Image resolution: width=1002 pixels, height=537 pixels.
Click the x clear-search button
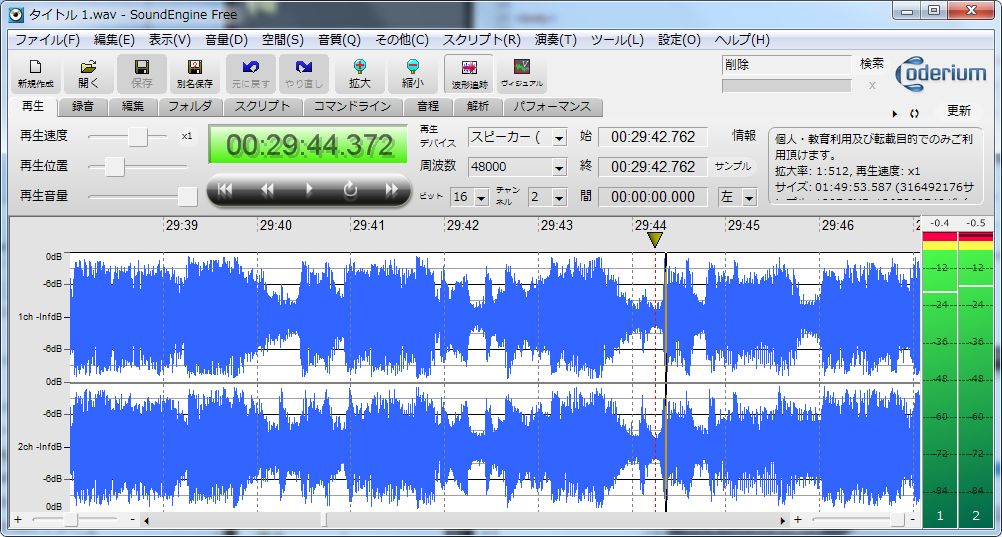(x=872, y=86)
